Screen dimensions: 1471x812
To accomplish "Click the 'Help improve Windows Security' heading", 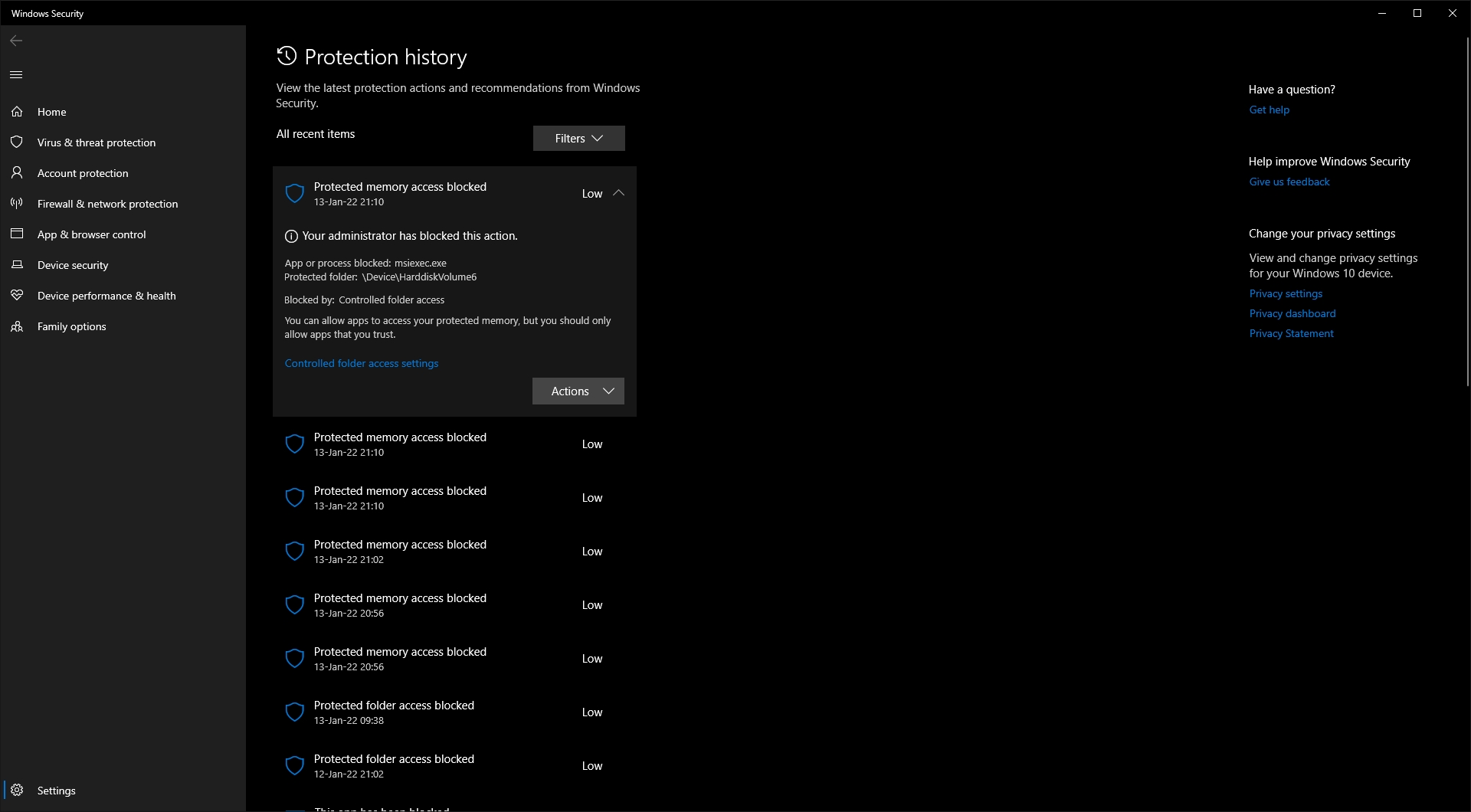I will tap(1329, 162).
